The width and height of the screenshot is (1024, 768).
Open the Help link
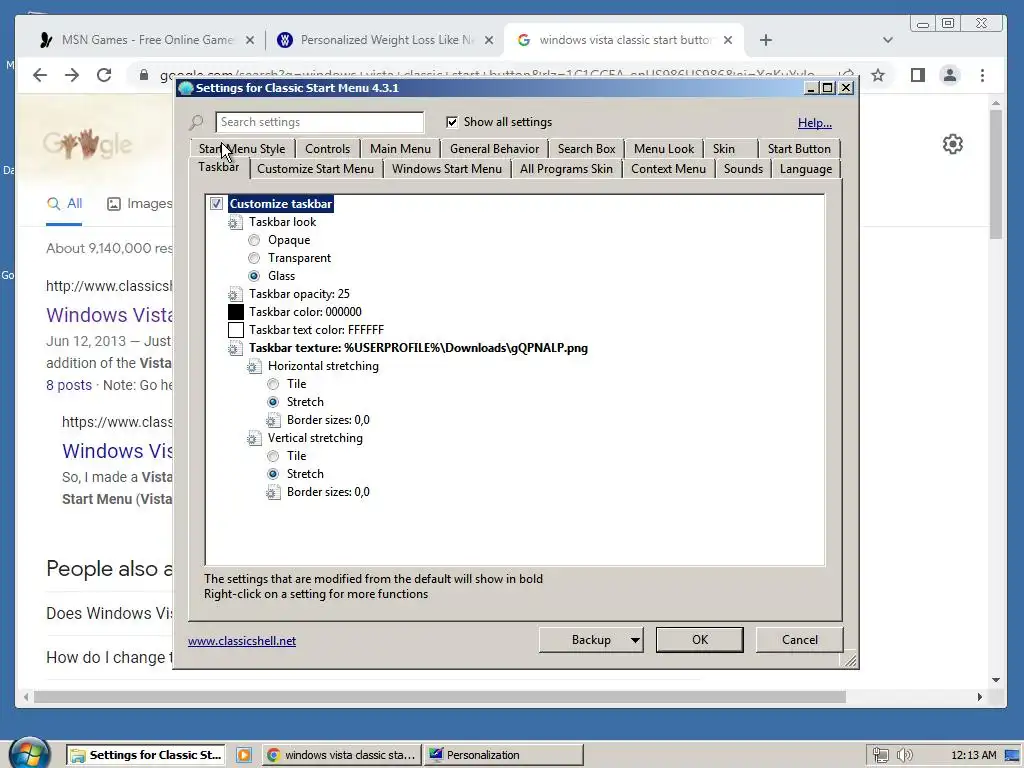(814, 123)
